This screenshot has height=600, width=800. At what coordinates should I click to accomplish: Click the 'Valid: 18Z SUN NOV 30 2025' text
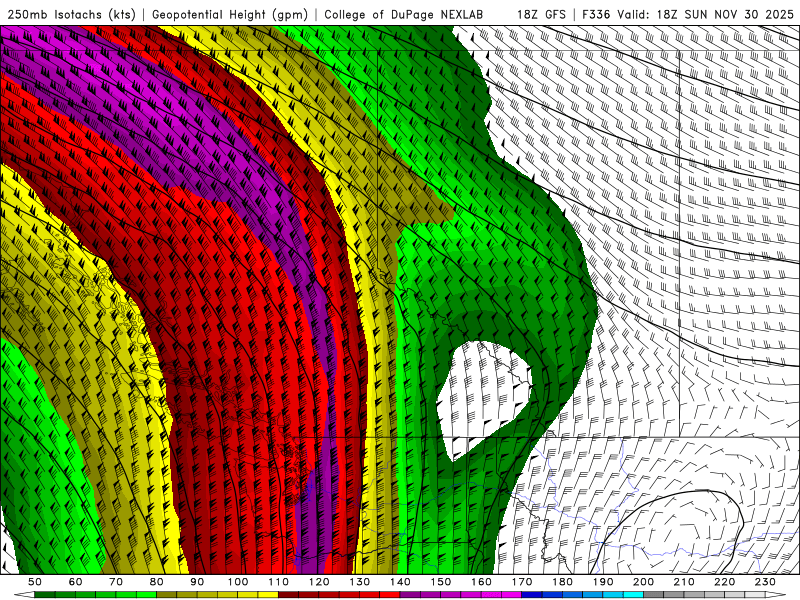[x=706, y=14]
